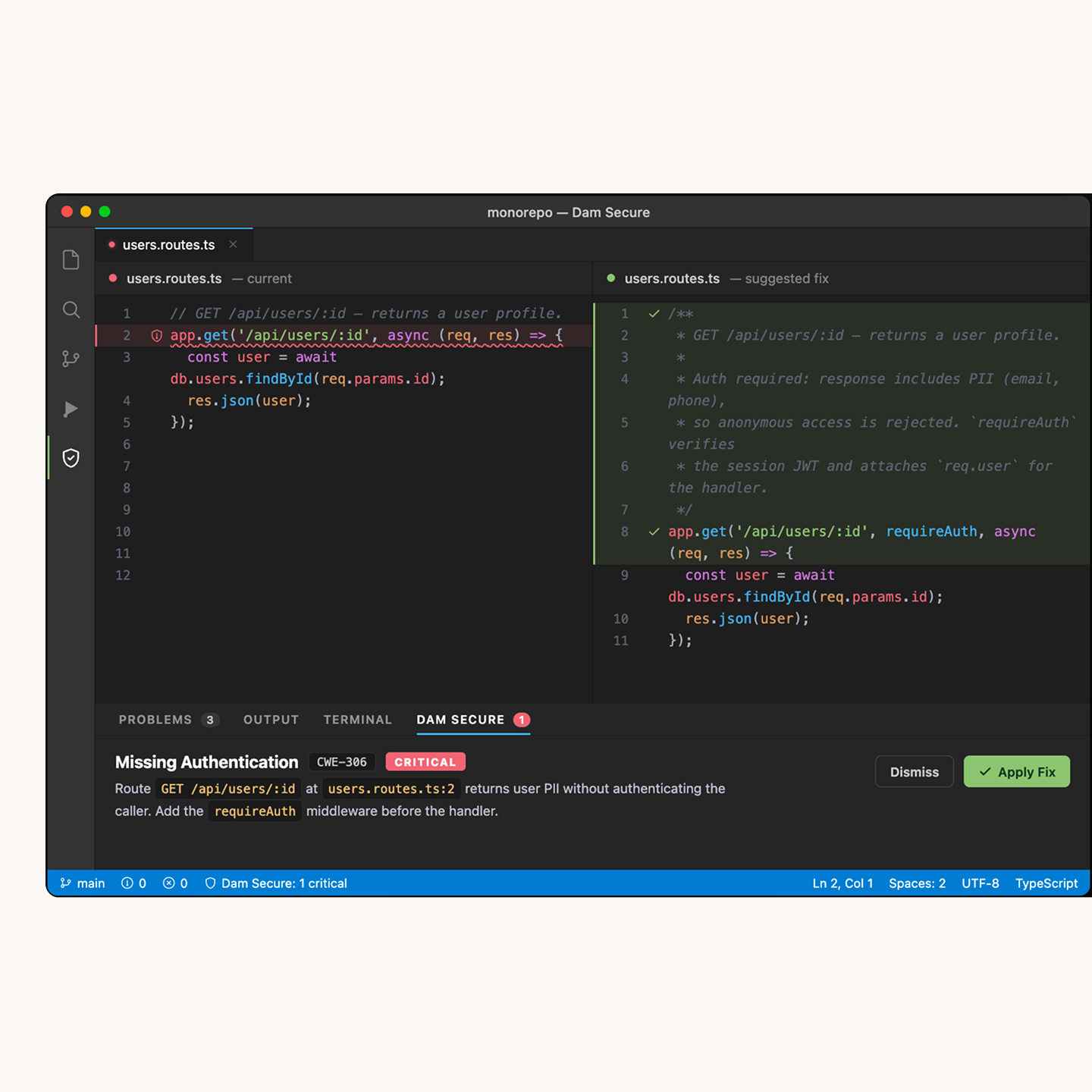Click the Dismiss button
This screenshot has height=1092, width=1092.
point(915,771)
